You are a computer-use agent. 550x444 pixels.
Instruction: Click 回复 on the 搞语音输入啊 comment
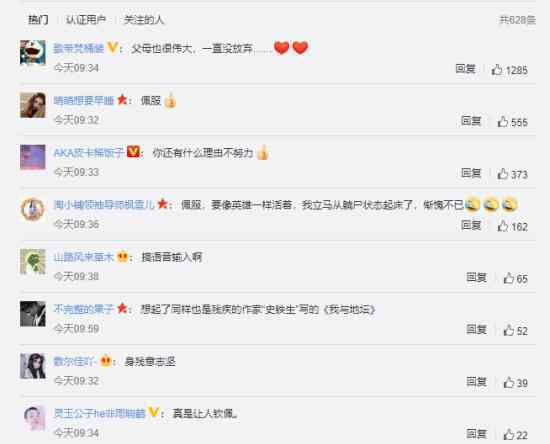(476, 277)
